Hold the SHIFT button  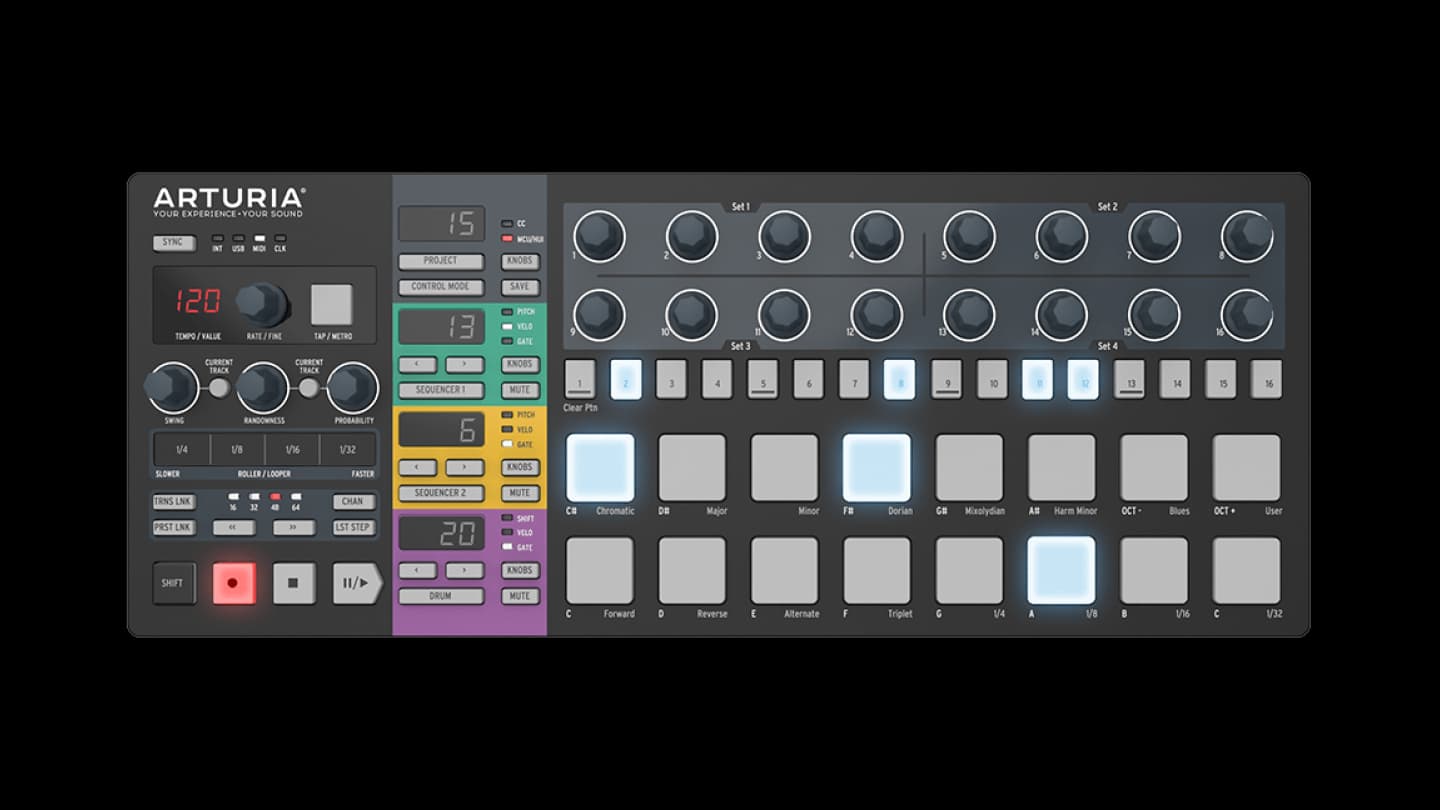tap(173, 583)
